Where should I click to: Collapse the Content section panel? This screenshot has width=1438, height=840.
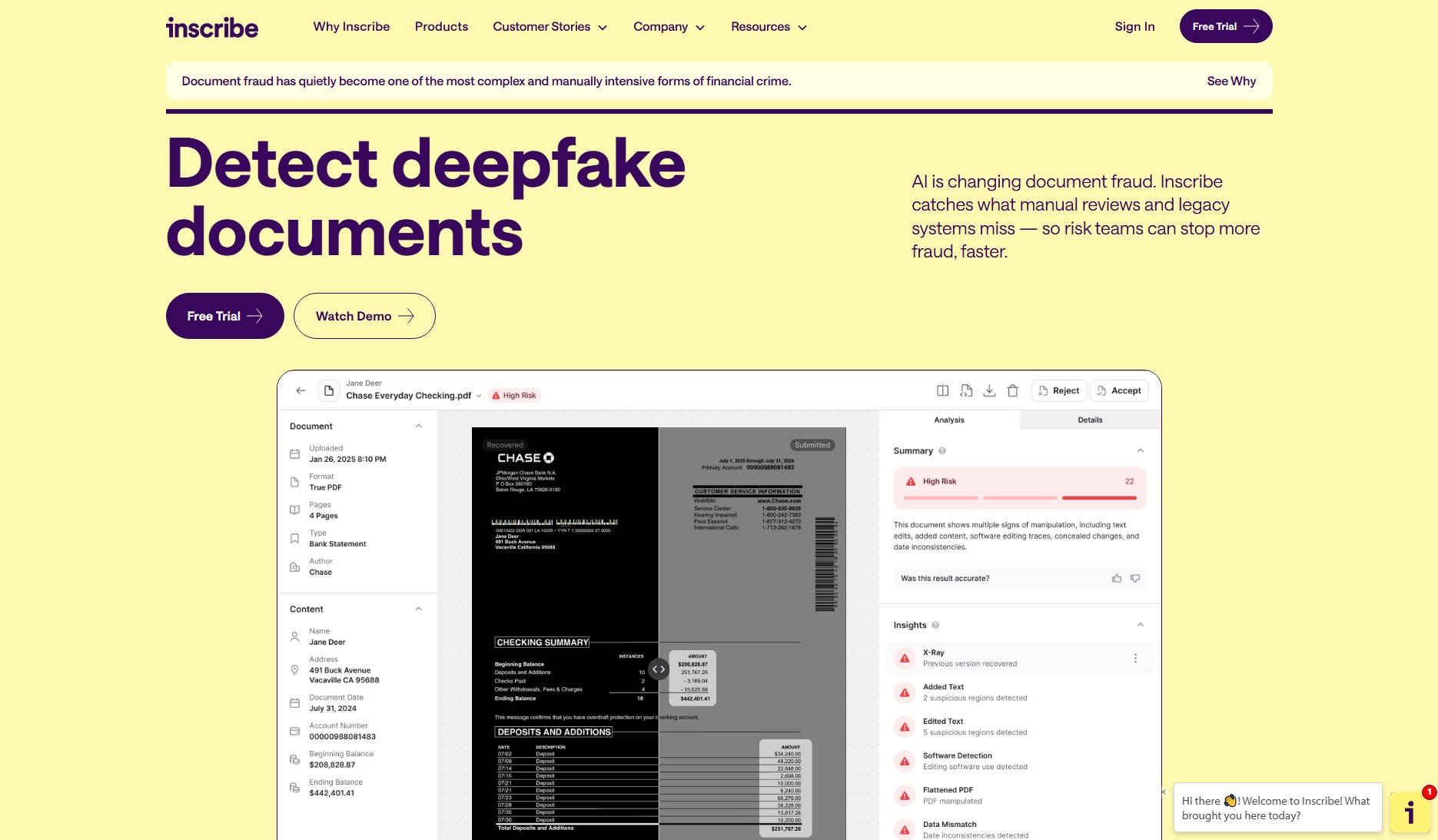419,609
